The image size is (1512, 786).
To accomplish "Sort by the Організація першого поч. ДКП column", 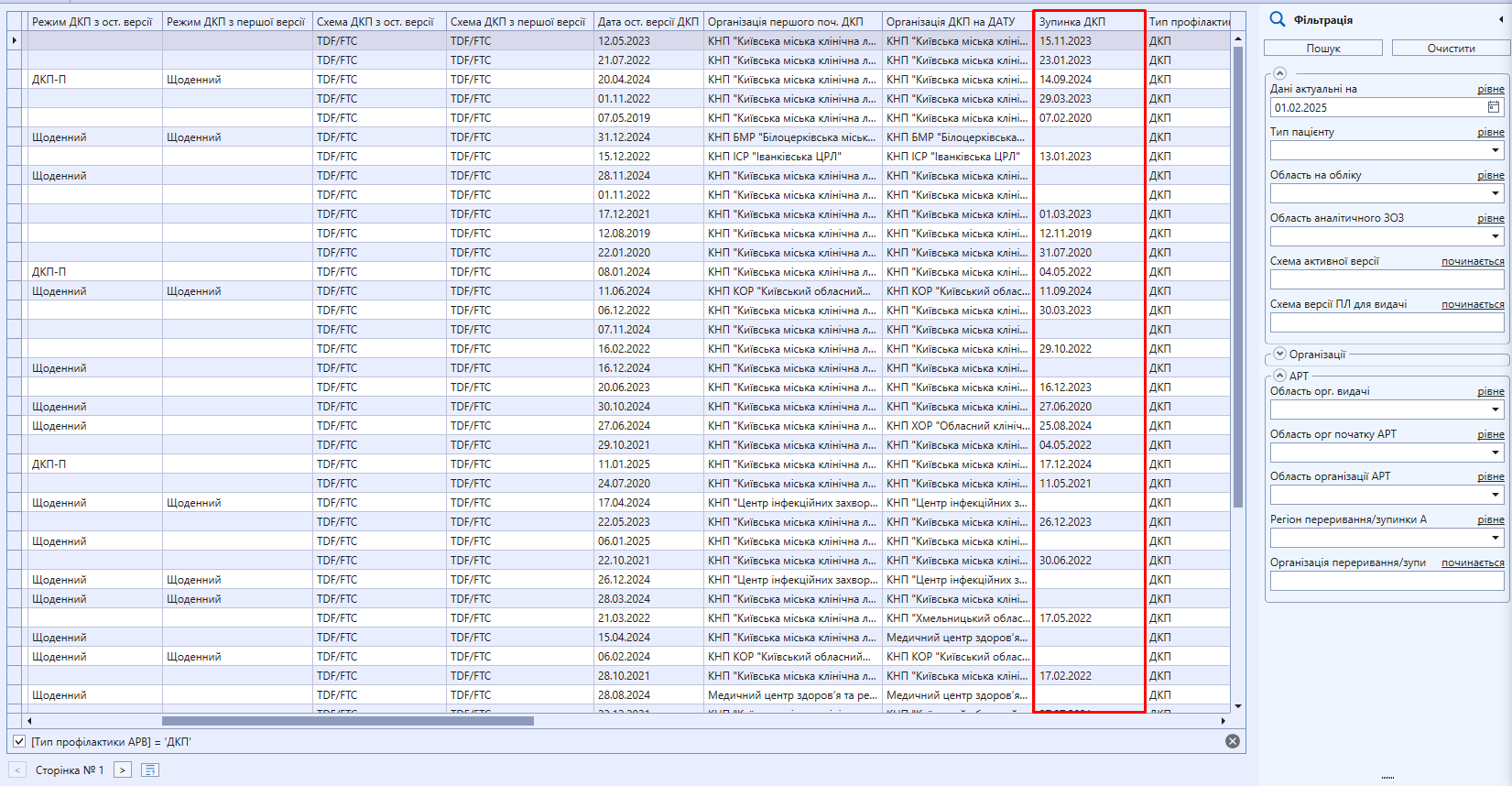I will point(793,21).
